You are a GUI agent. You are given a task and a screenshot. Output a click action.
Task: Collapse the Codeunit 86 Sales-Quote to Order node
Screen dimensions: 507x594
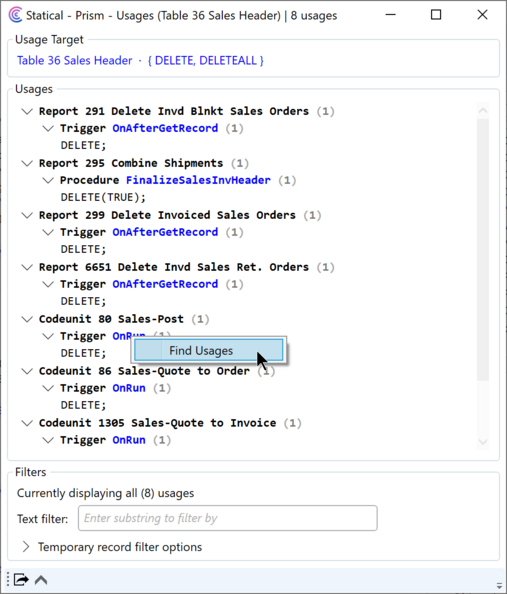click(27, 371)
